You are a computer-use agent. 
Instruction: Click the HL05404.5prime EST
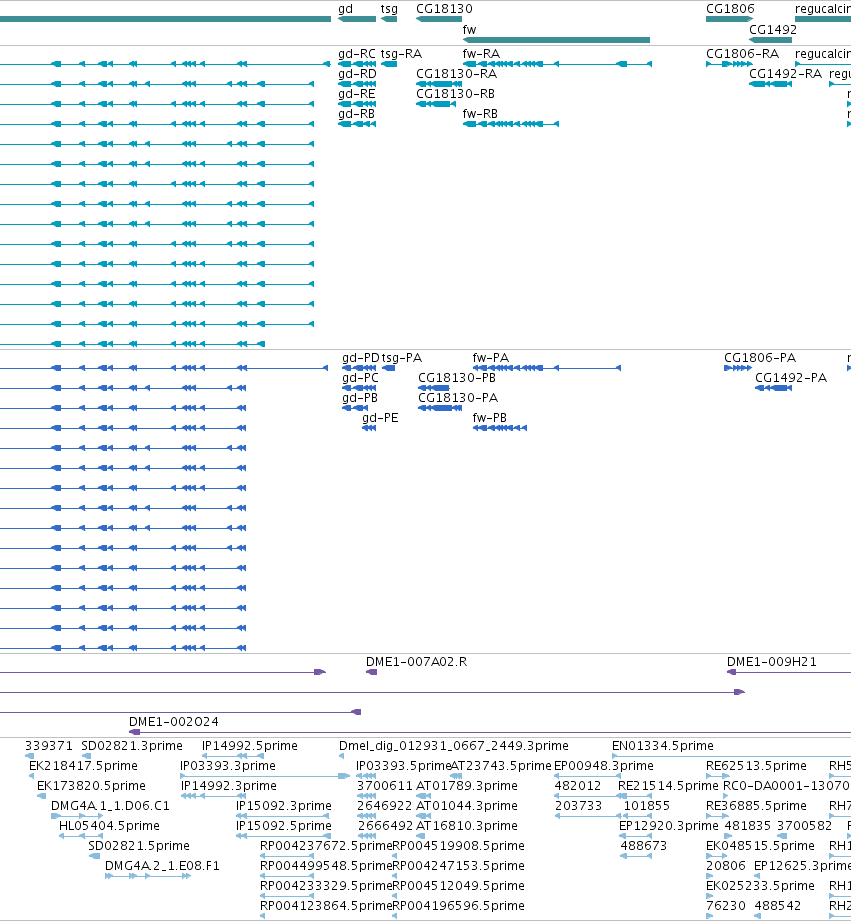pyautogui.click(x=80, y=836)
